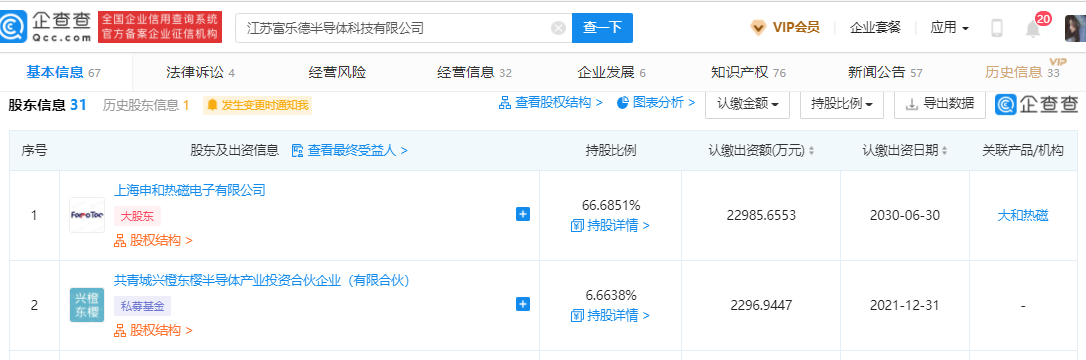Screen dimensions: 1086x360
Task: Click the 关联产品/机构 column header
Action: 1022,150
